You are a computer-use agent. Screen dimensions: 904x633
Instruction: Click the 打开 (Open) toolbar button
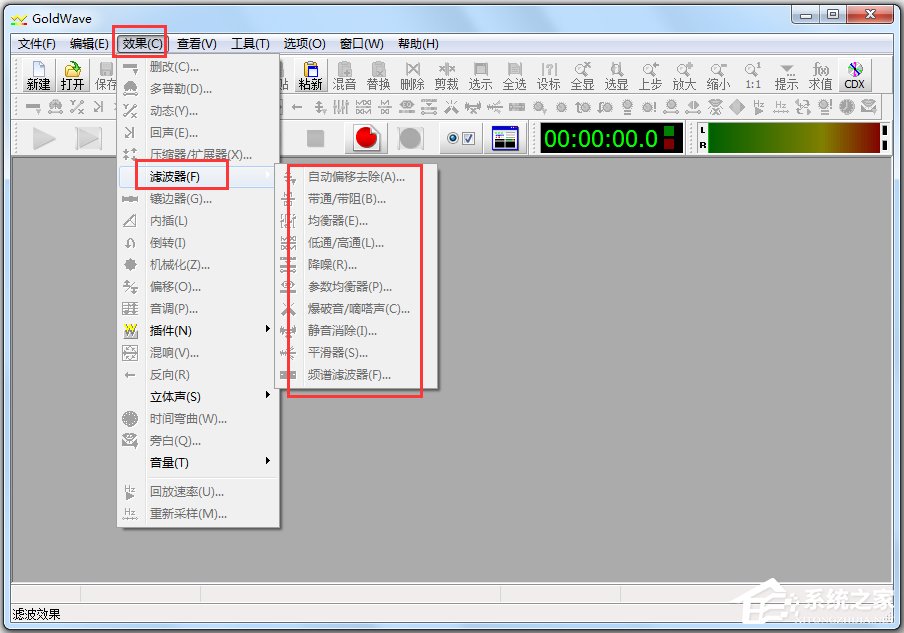point(73,76)
